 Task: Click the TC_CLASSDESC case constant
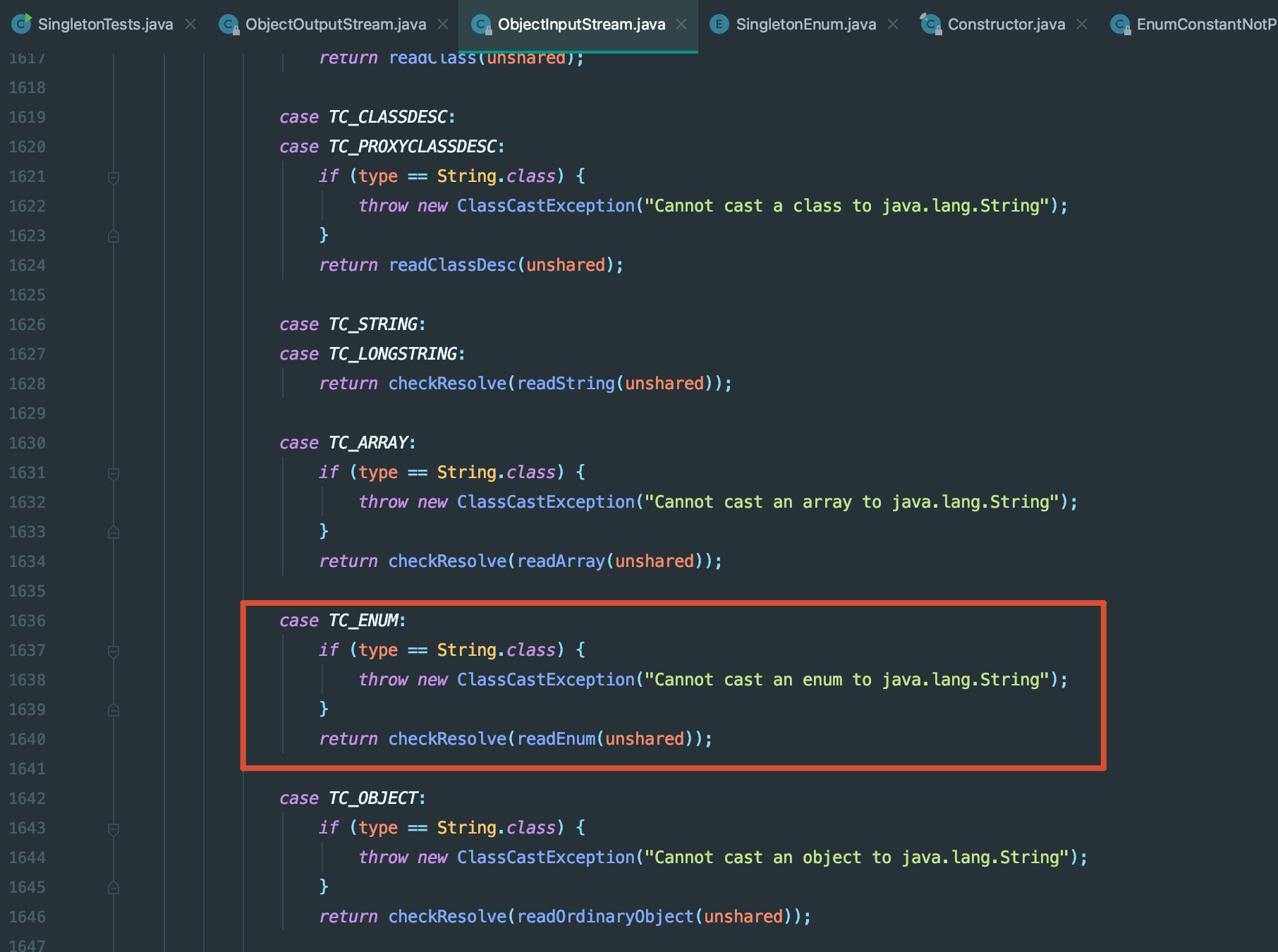pyautogui.click(x=388, y=117)
